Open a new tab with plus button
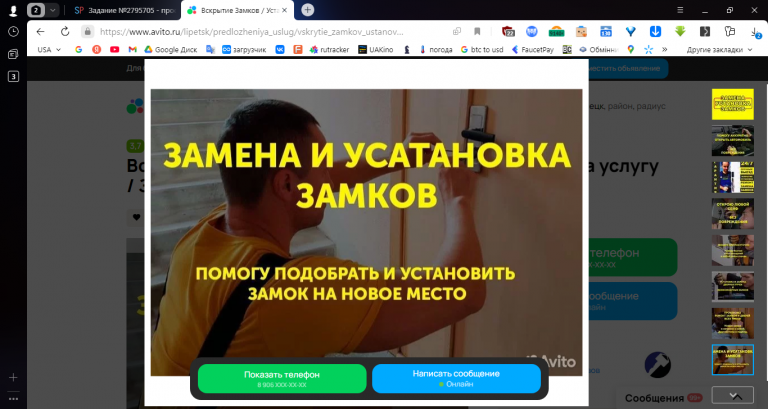Screen dimensions: 768x409 pos(308,10)
